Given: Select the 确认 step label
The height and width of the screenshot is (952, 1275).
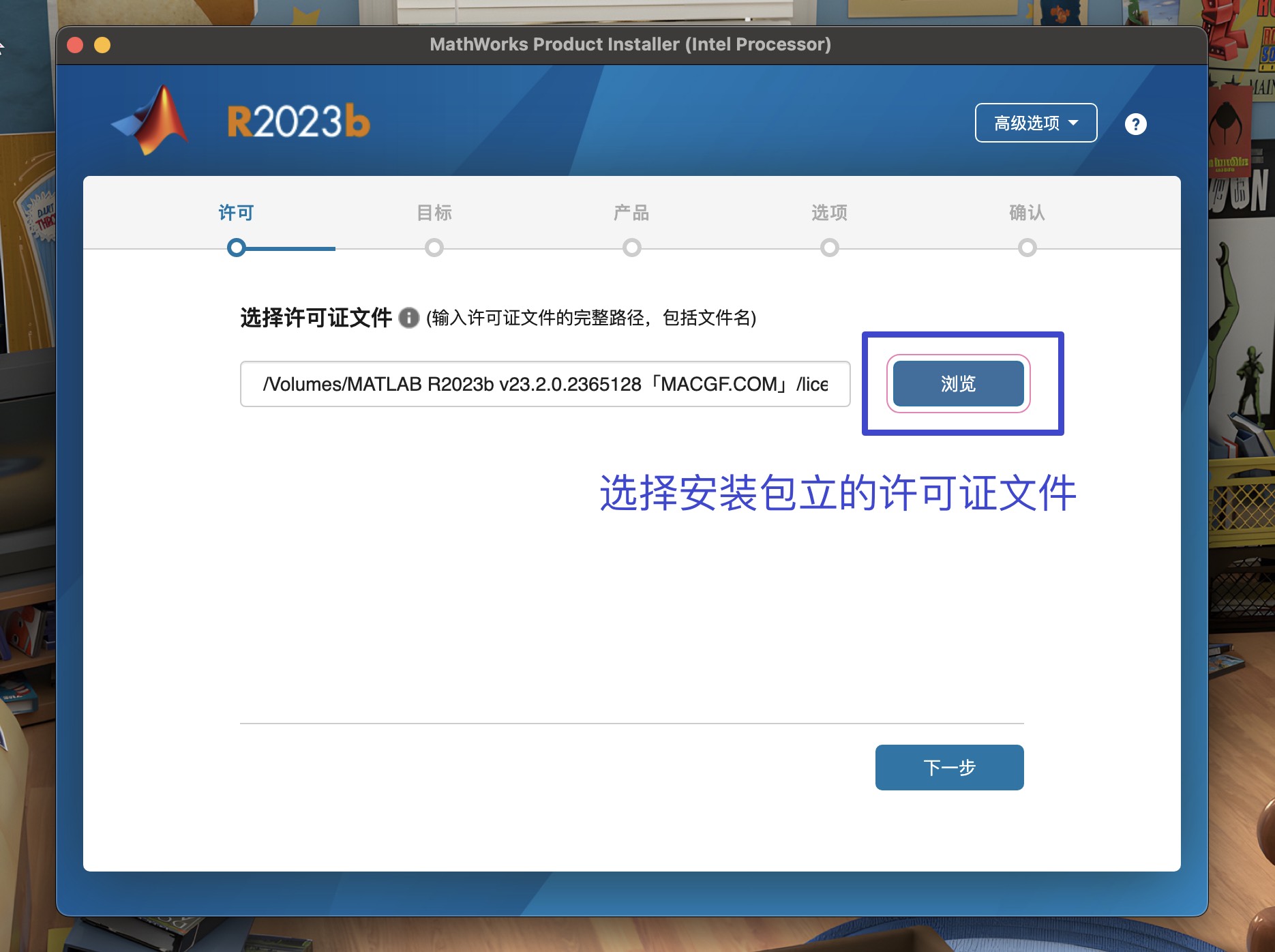Looking at the screenshot, I should (1026, 212).
